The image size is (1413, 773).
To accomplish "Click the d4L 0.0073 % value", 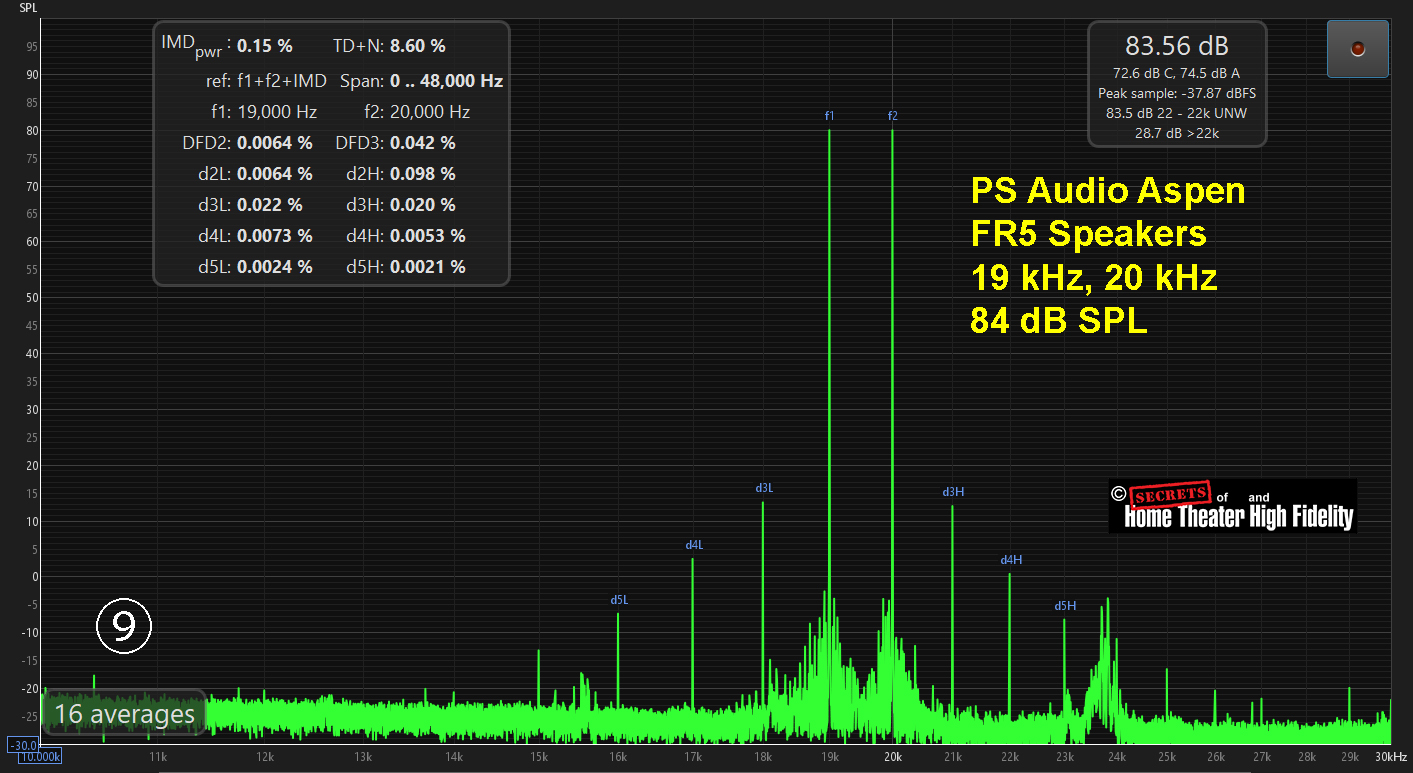I will point(275,236).
